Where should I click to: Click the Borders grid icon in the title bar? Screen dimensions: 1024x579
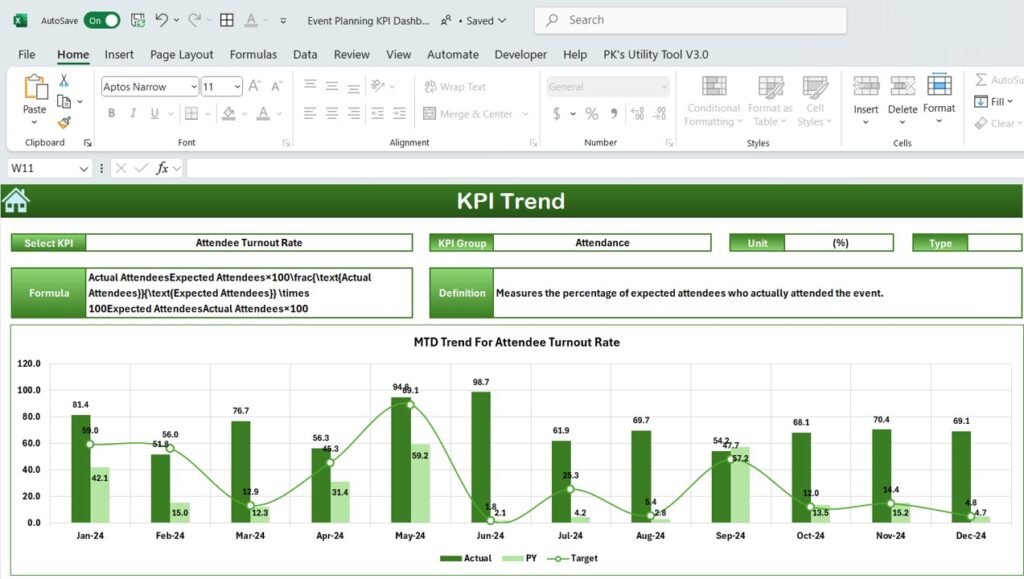[227, 20]
